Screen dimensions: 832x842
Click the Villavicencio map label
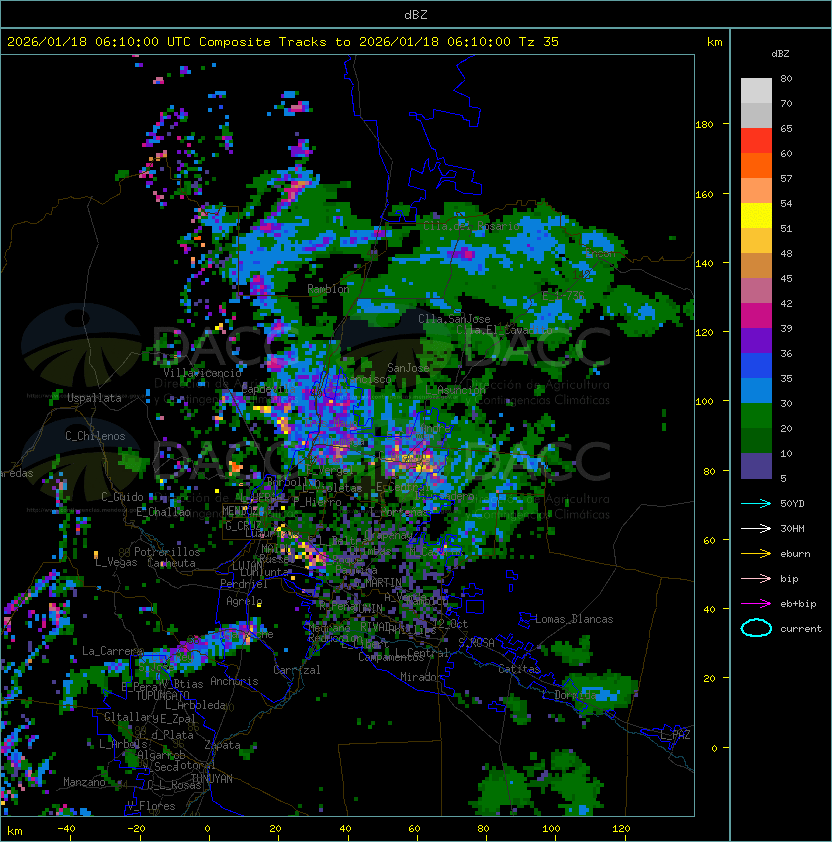coord(202,373)
